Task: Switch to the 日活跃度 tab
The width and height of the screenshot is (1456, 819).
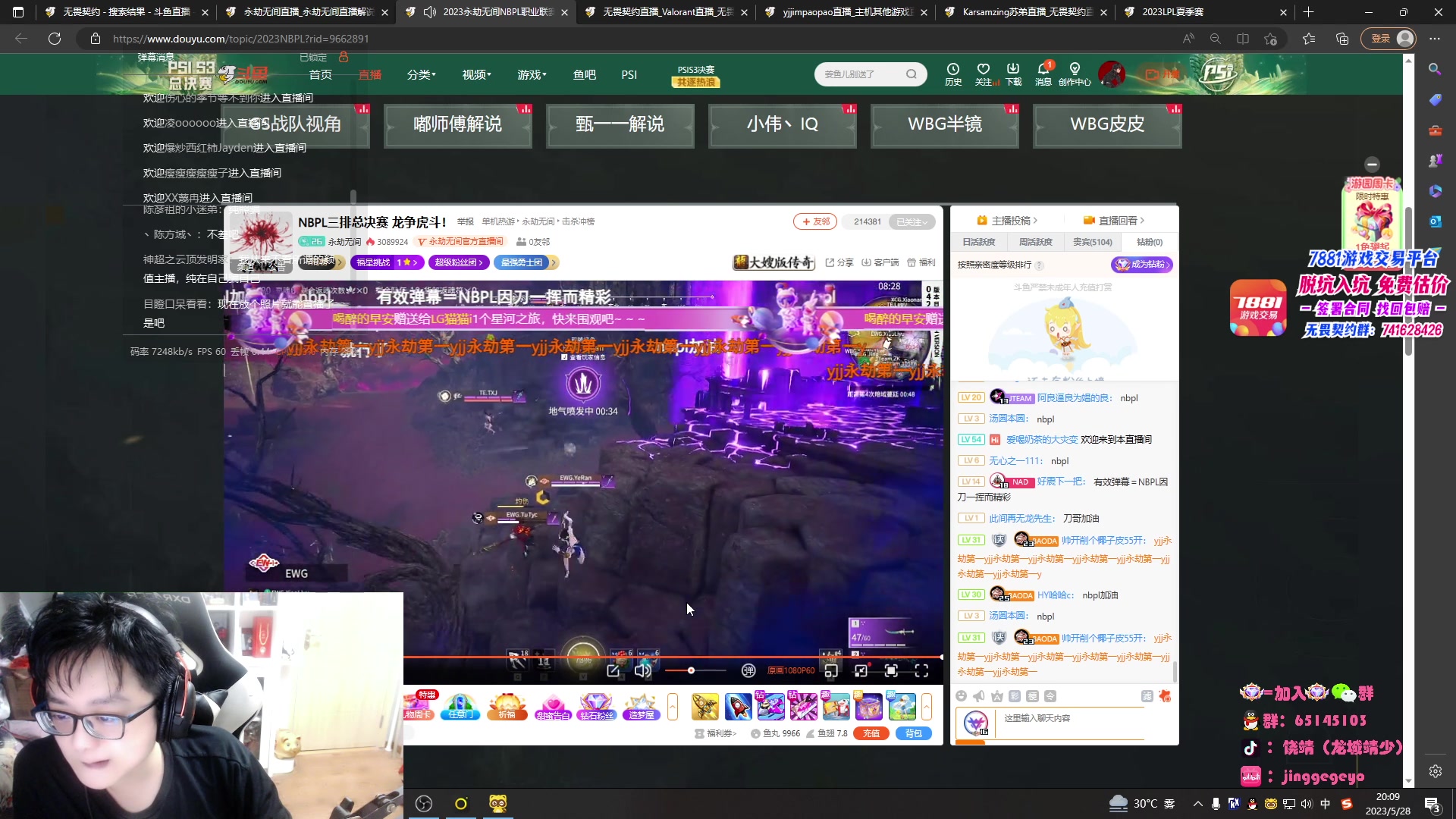Action: (x=979, y=242)
